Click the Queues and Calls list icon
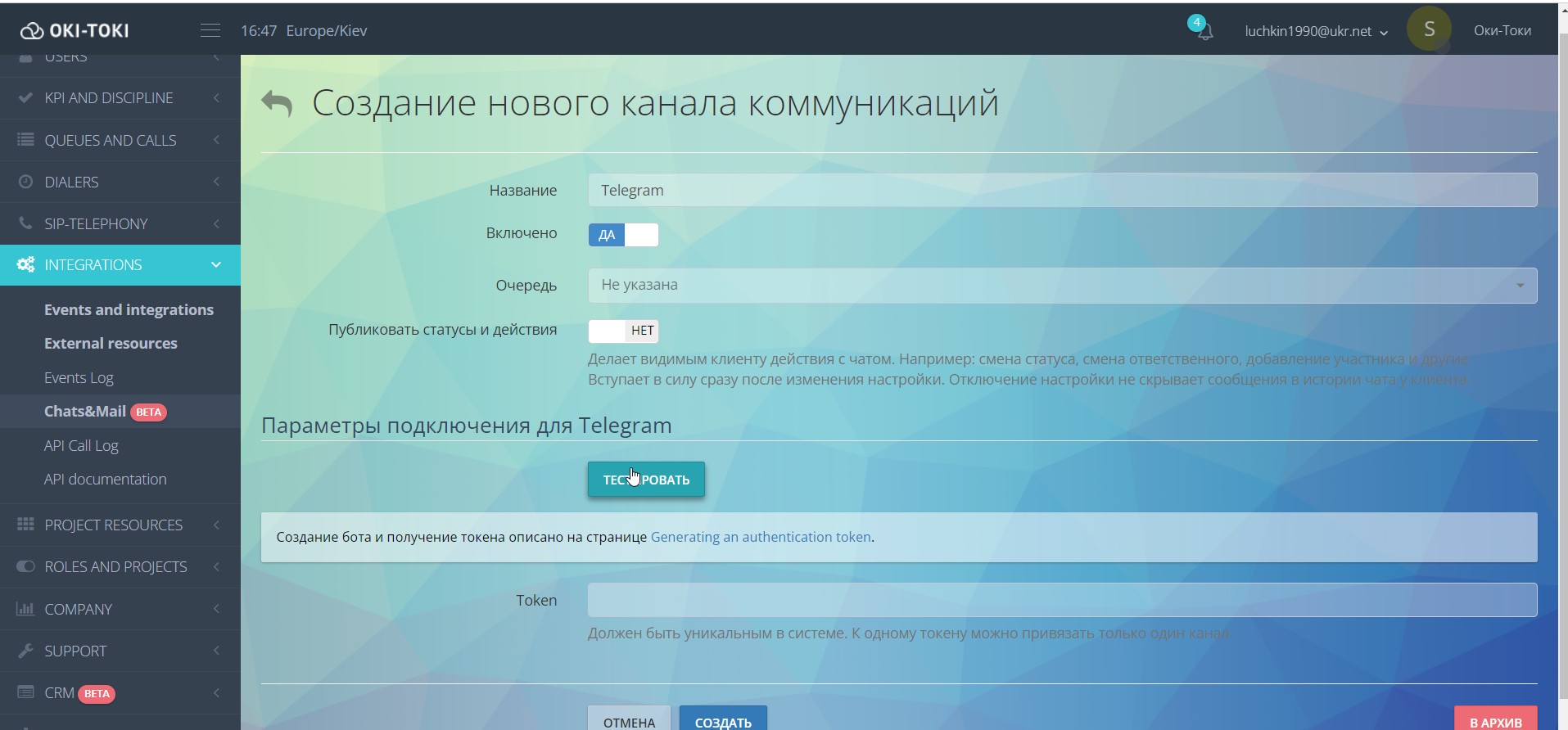 click(26, 139)
